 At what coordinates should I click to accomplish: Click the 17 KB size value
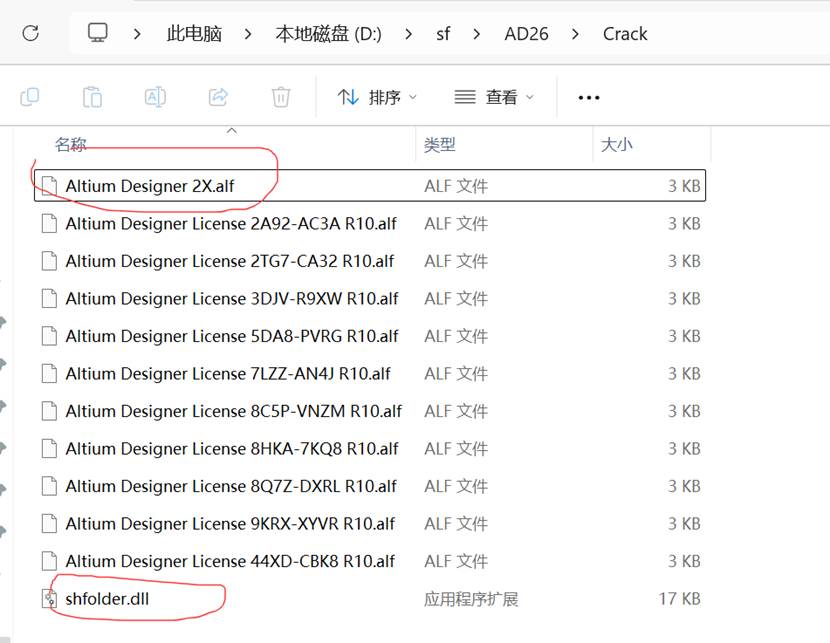pyautogui.click(x=680, y=599)
